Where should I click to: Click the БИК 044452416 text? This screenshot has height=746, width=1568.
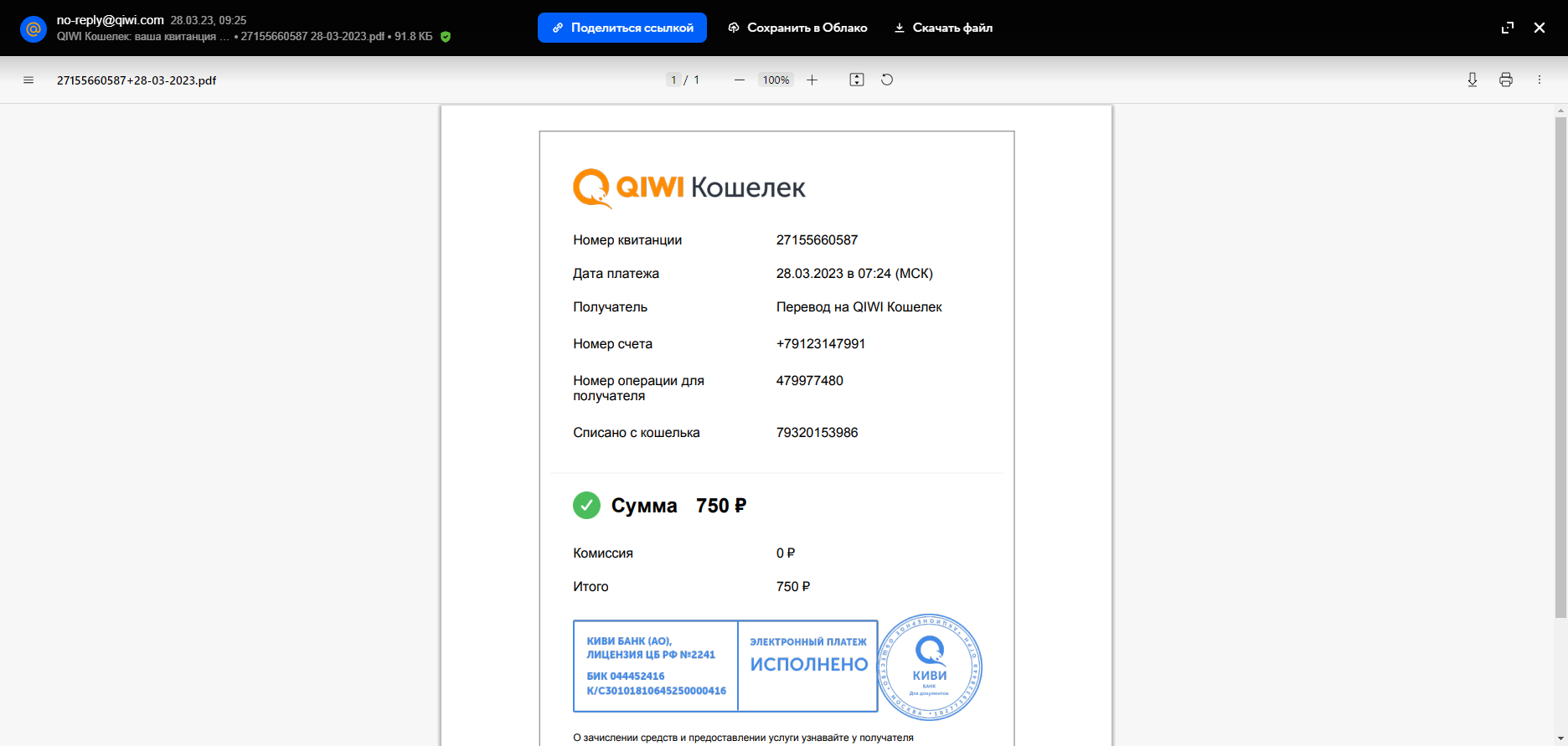pos(626,677)
